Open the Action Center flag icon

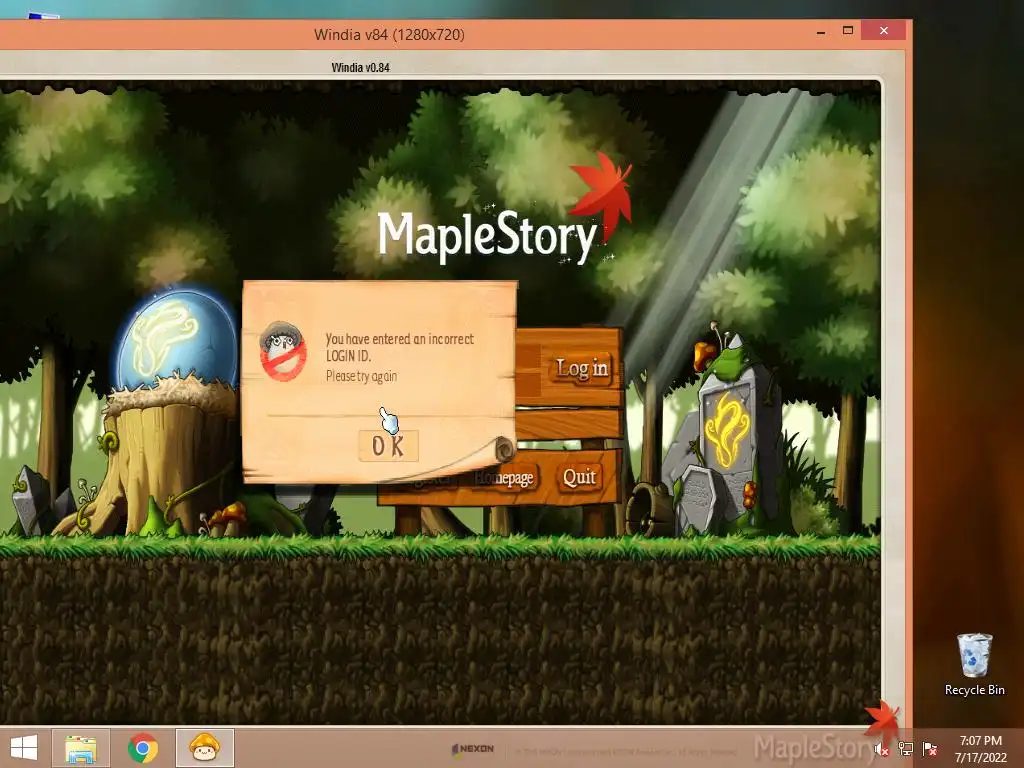click(x=930, y=749)
